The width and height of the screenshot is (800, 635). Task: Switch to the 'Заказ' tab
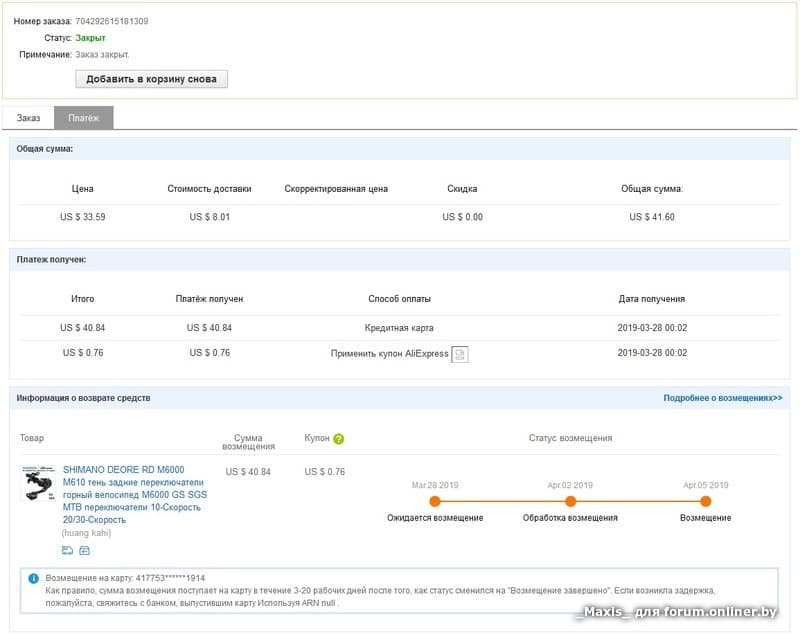[x=29, y=118]
